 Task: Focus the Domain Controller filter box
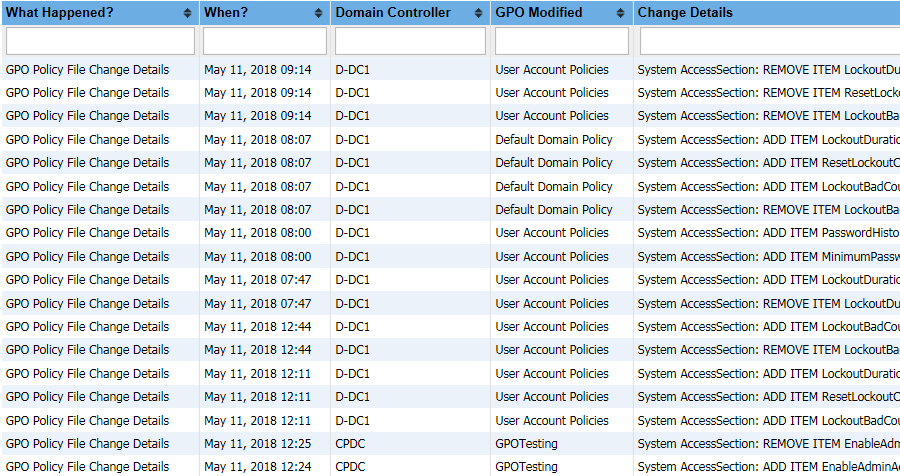tap(410, 41)
